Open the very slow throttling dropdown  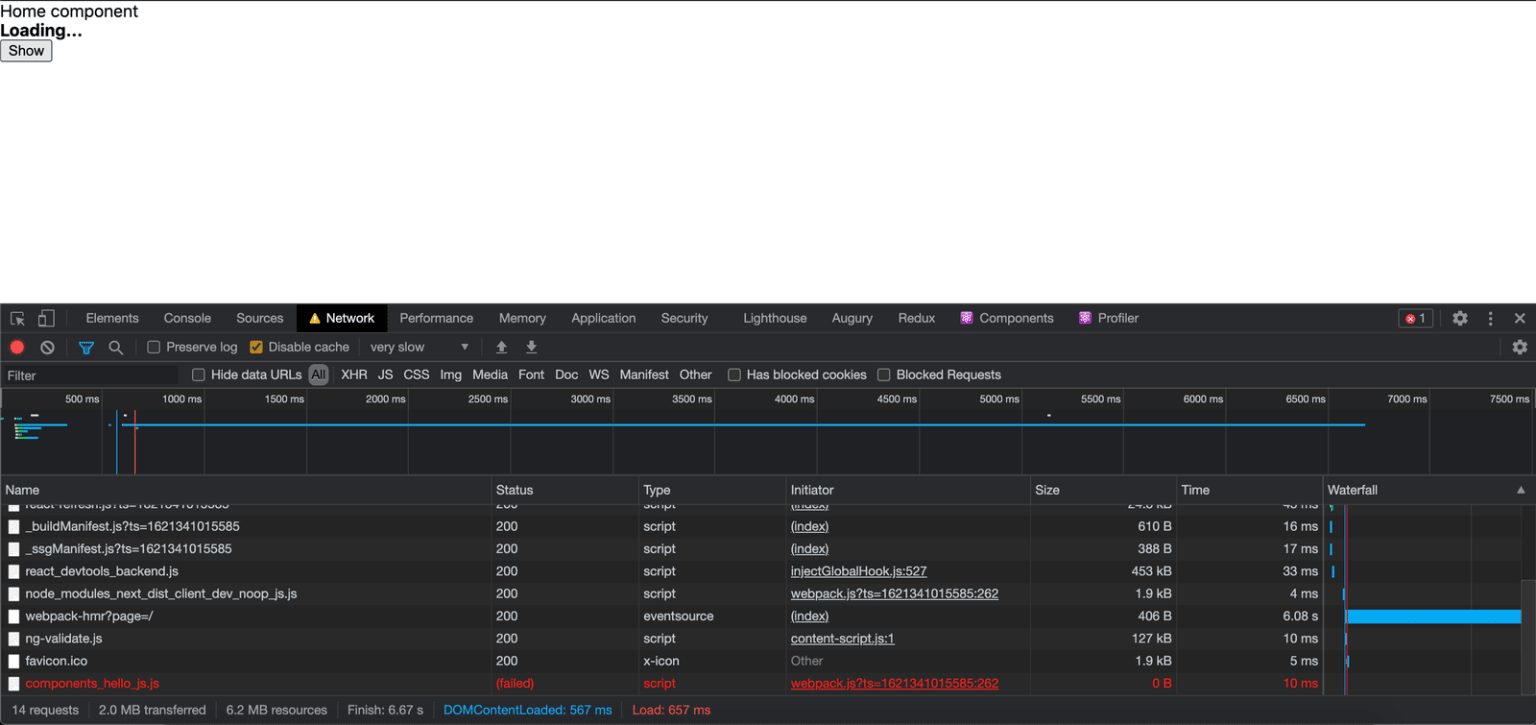click(x=419, y=347)
